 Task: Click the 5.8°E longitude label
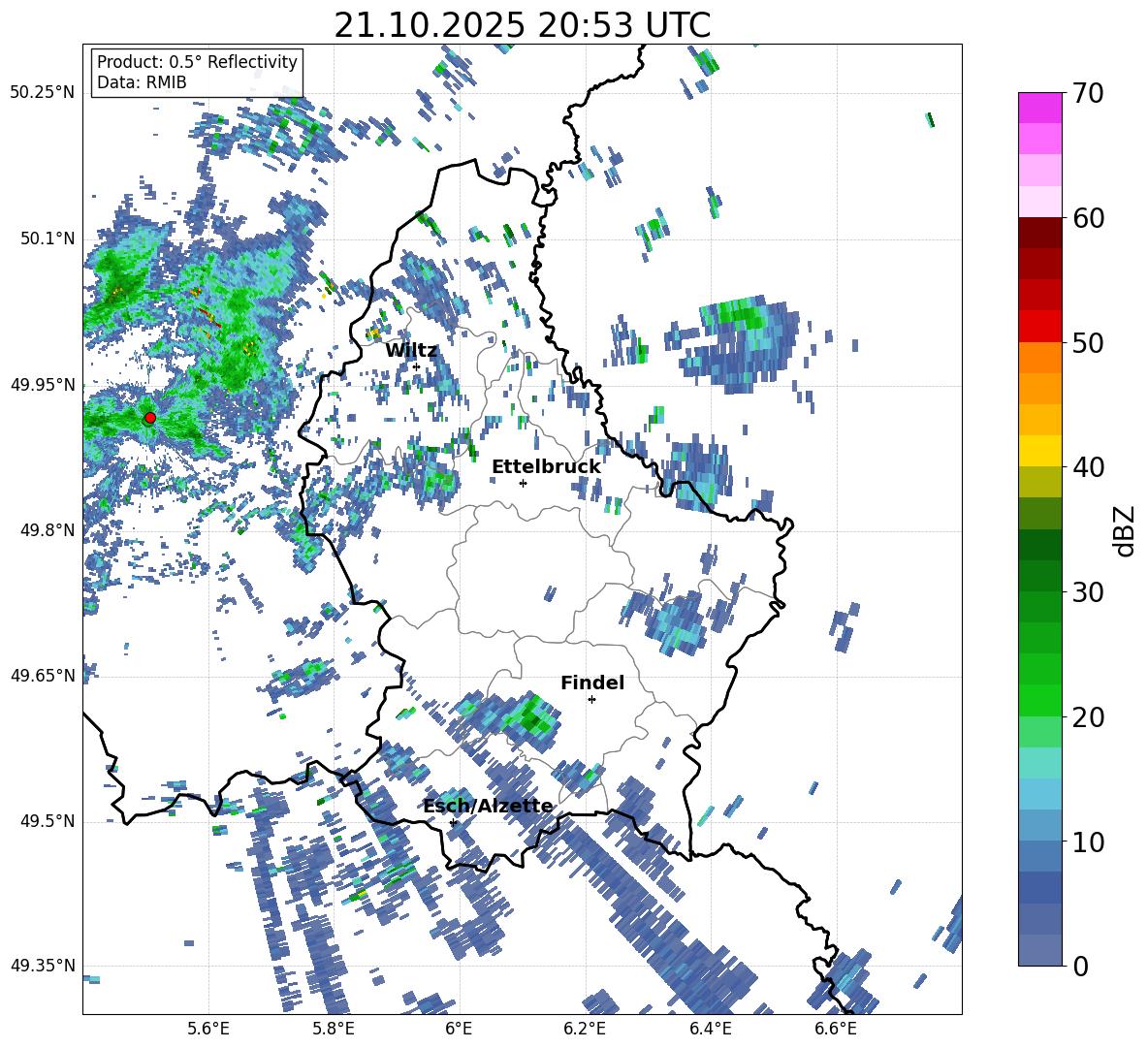click(x=334, y=1029)
